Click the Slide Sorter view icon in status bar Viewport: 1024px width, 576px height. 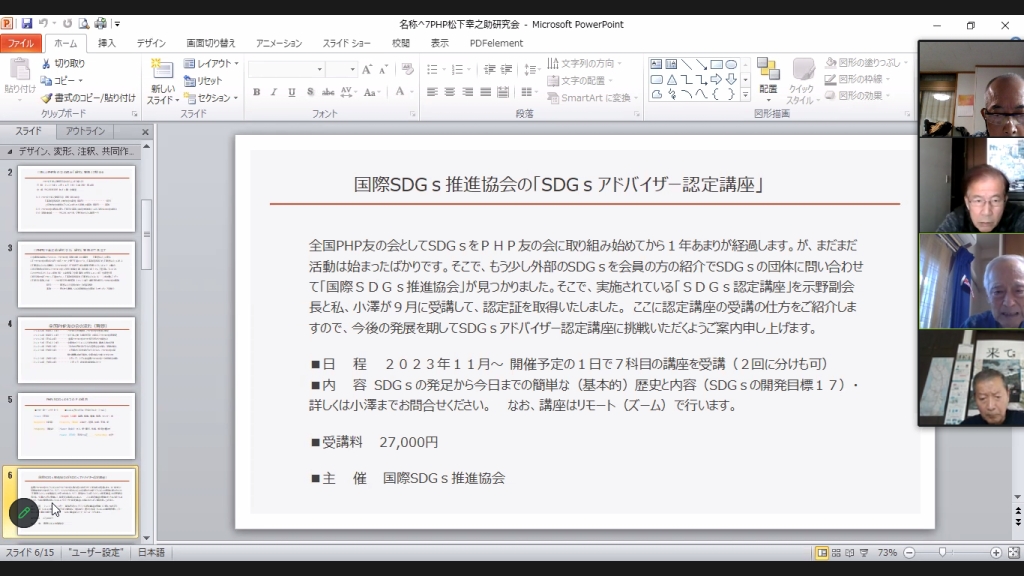click(836, 553)
